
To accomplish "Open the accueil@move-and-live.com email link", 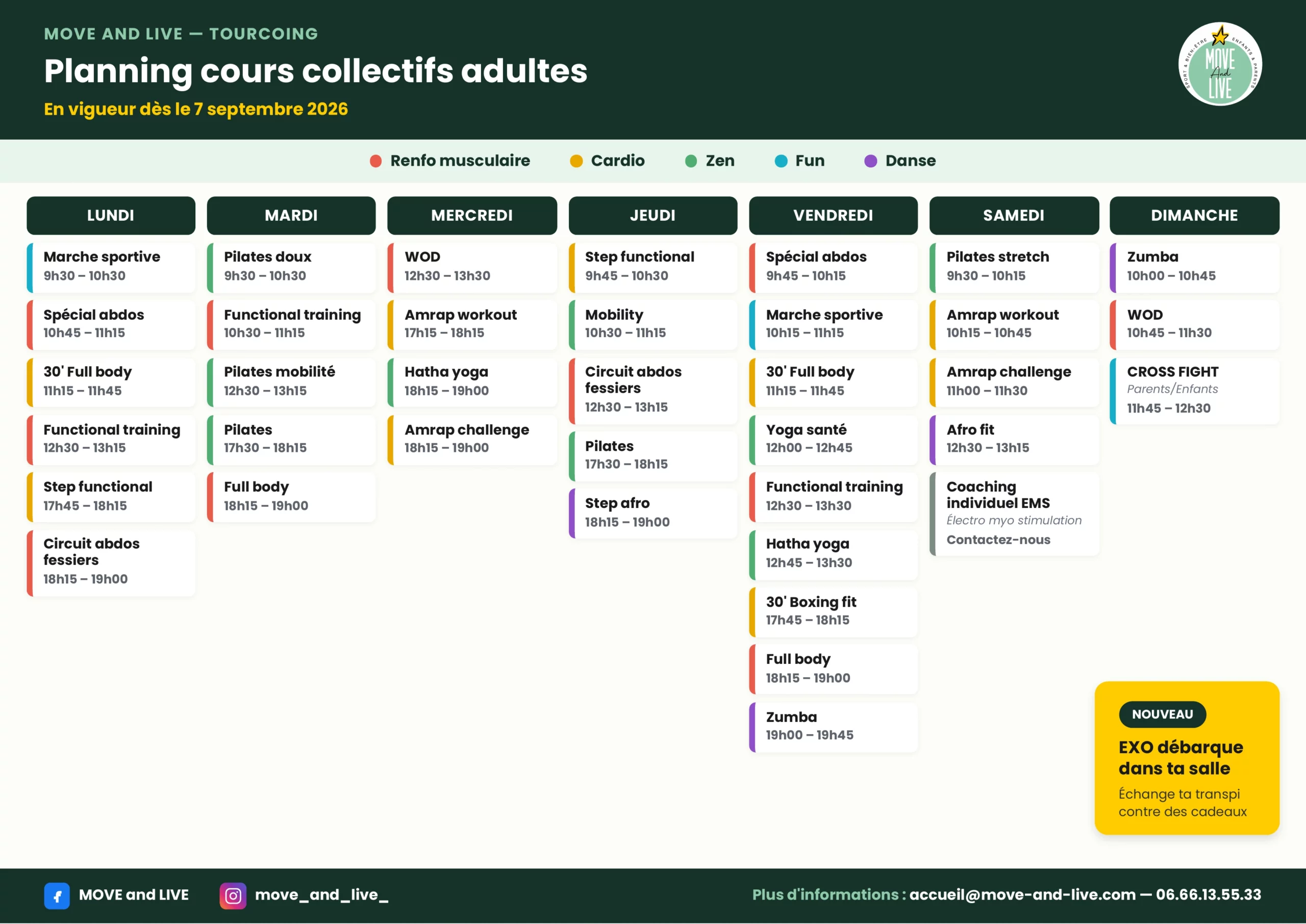I will [x=1022, y=894].
